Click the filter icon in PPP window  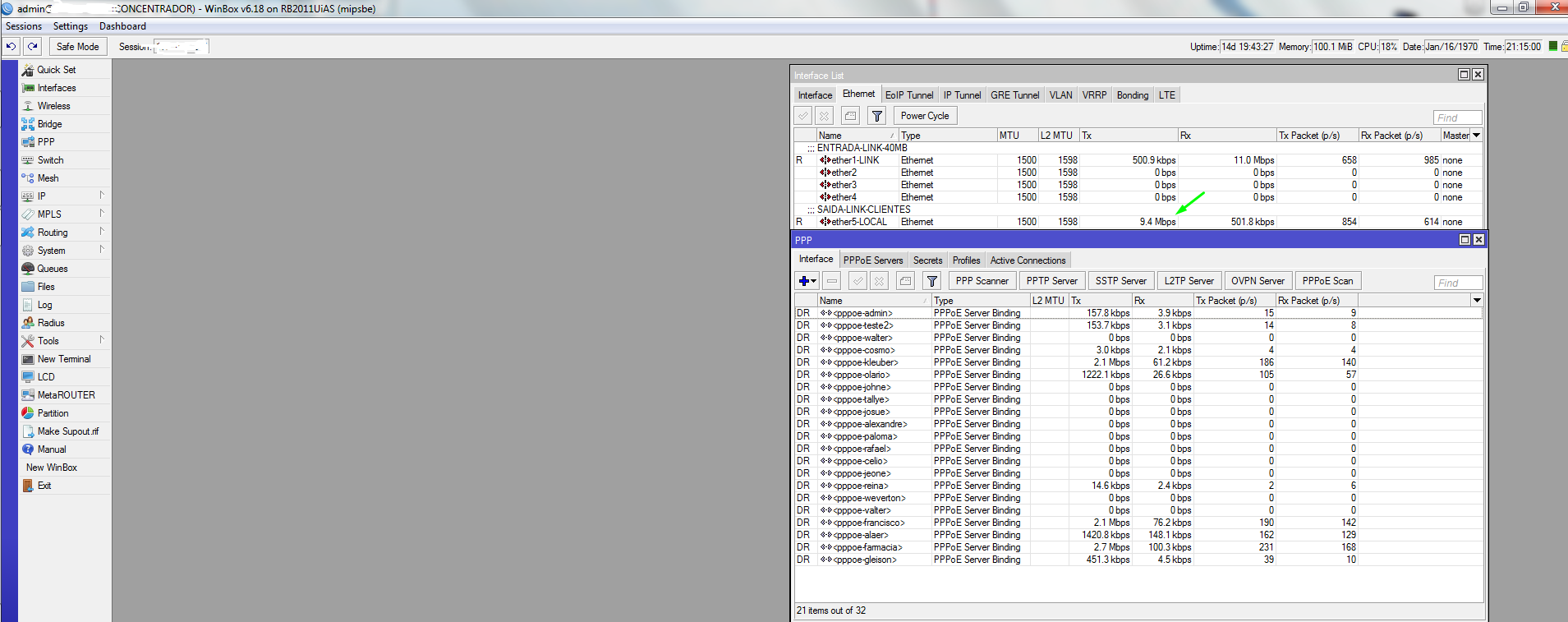[x=931, y=281]
